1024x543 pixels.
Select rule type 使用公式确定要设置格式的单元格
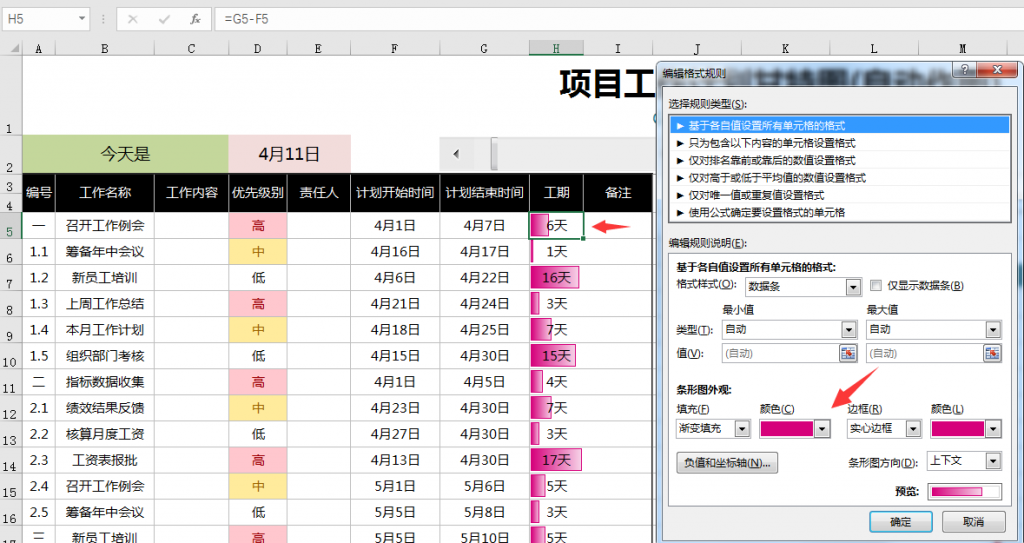coord(839,212)
